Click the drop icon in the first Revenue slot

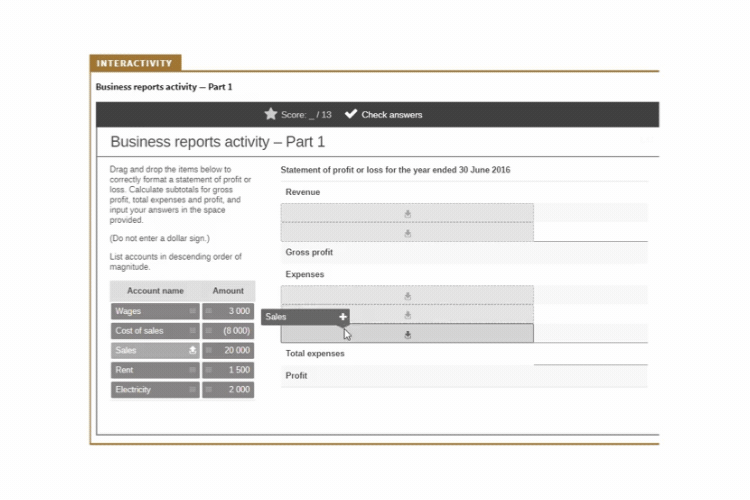pyautogui.click(x=408, y=214)
